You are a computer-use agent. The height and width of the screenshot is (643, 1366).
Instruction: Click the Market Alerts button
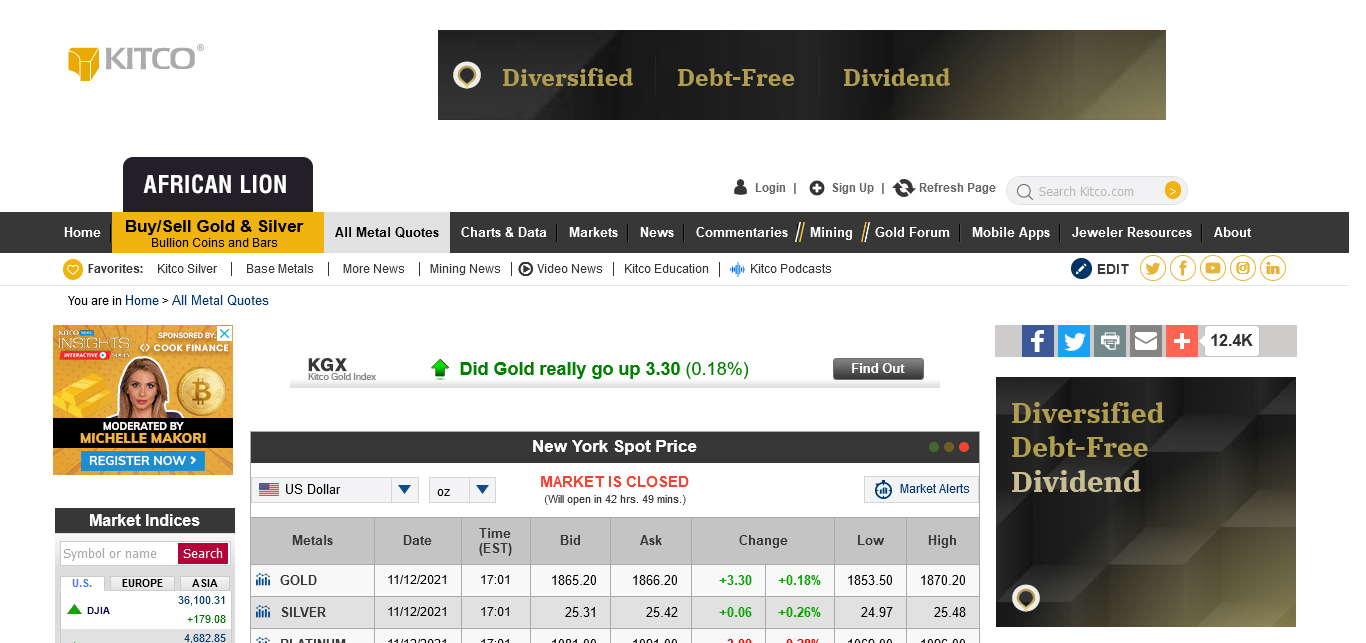(x=921, y=489)
